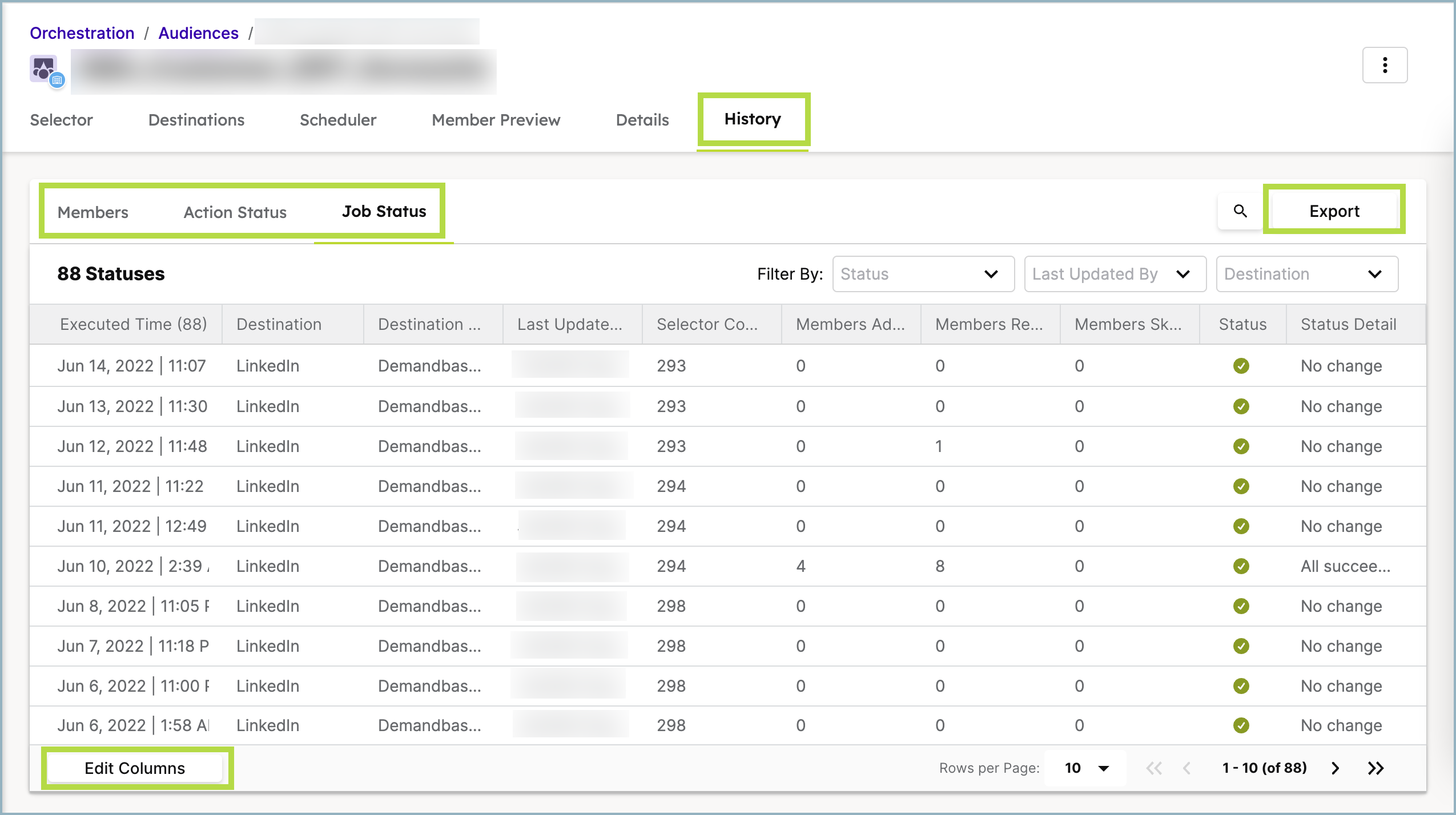Click the audience icon beside the title
This screenshot has width=1456, height=815.
point(46,71)
